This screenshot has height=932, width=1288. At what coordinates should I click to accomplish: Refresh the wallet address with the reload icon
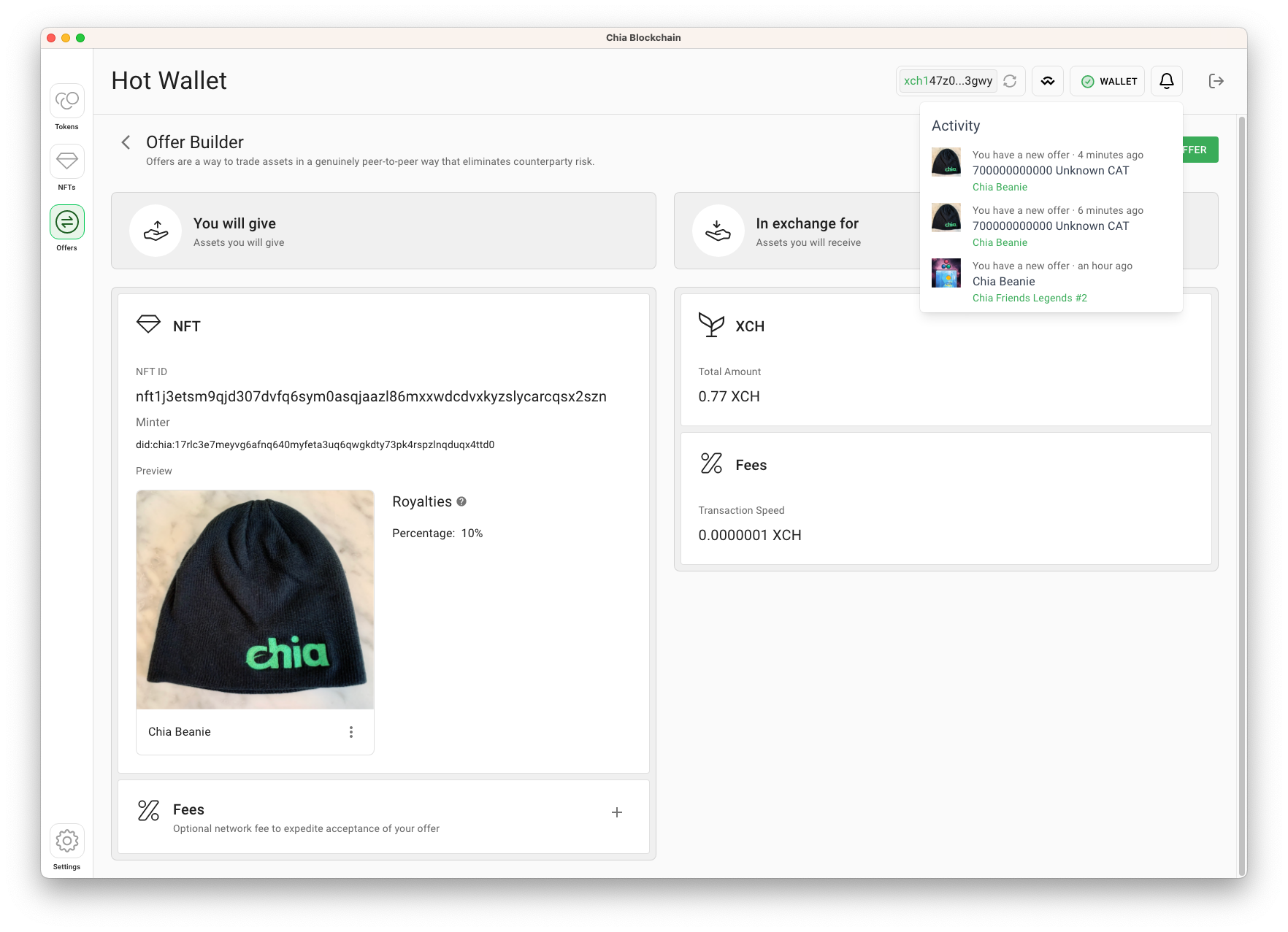pos(1010,81)
